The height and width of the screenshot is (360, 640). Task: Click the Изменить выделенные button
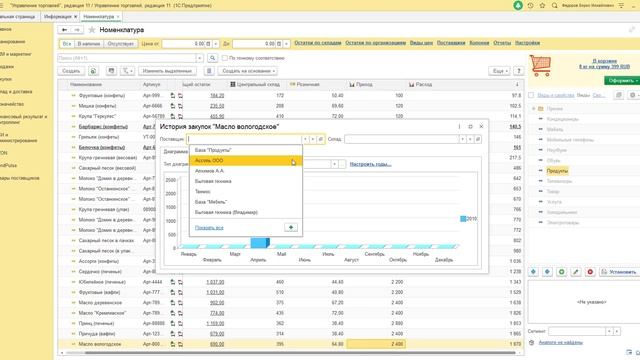pyautogui.click(x=167, y=71)
